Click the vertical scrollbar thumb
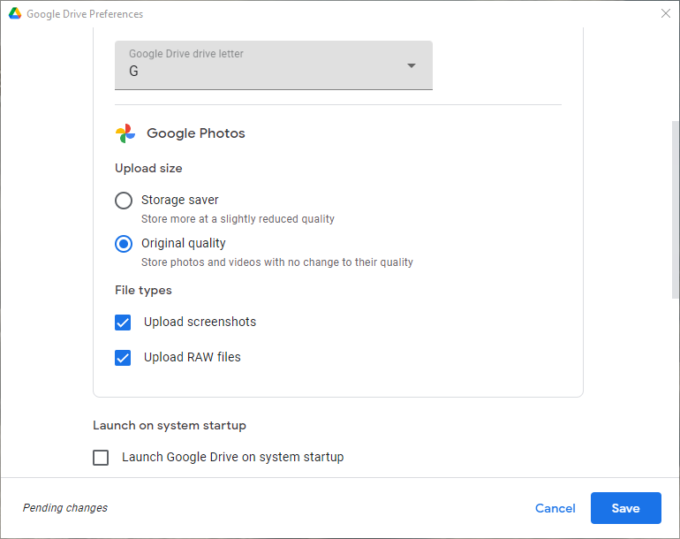 tap(675, 210)
